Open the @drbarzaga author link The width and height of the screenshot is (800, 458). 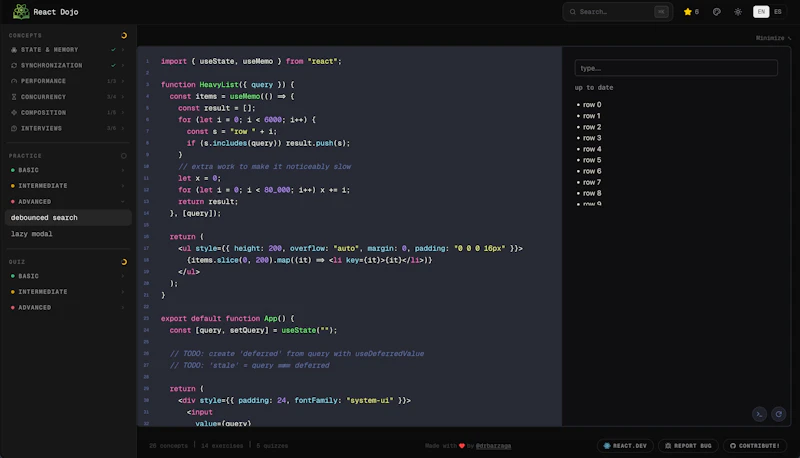[x=493, y=446]
